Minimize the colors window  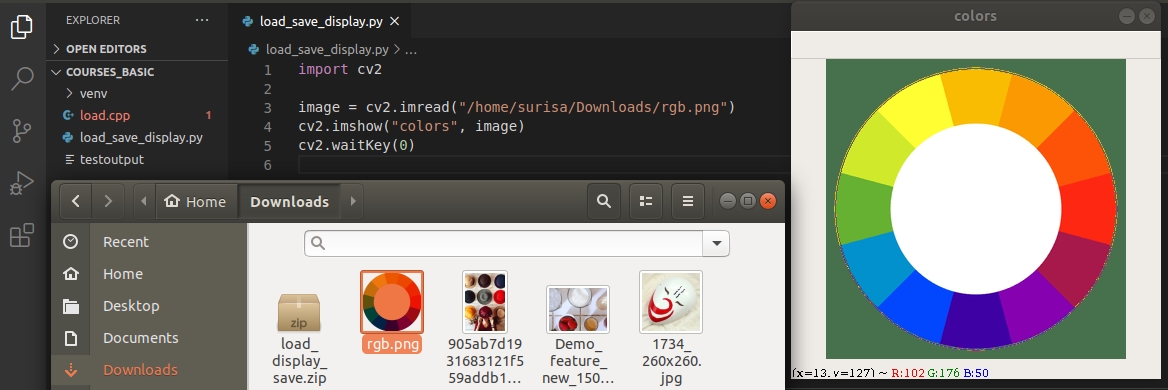(1128, 16)
